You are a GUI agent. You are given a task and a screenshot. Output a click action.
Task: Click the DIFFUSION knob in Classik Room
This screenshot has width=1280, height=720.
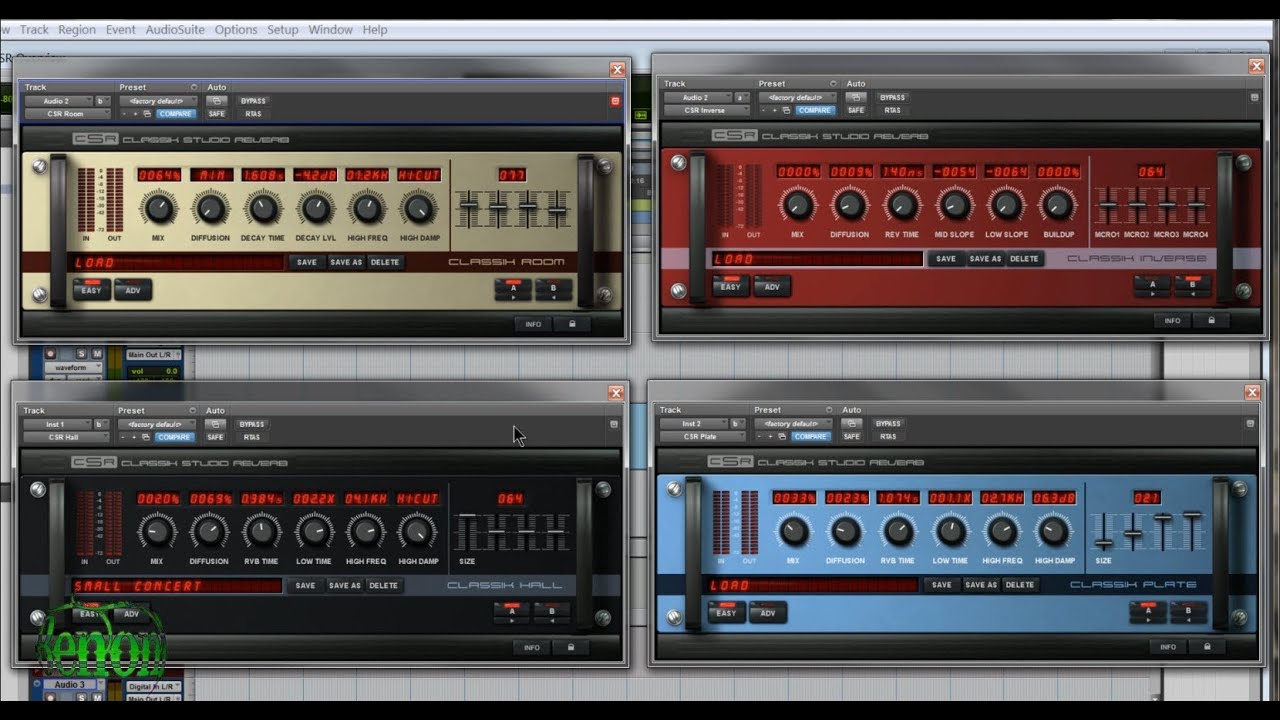click(x=210, y=209)
